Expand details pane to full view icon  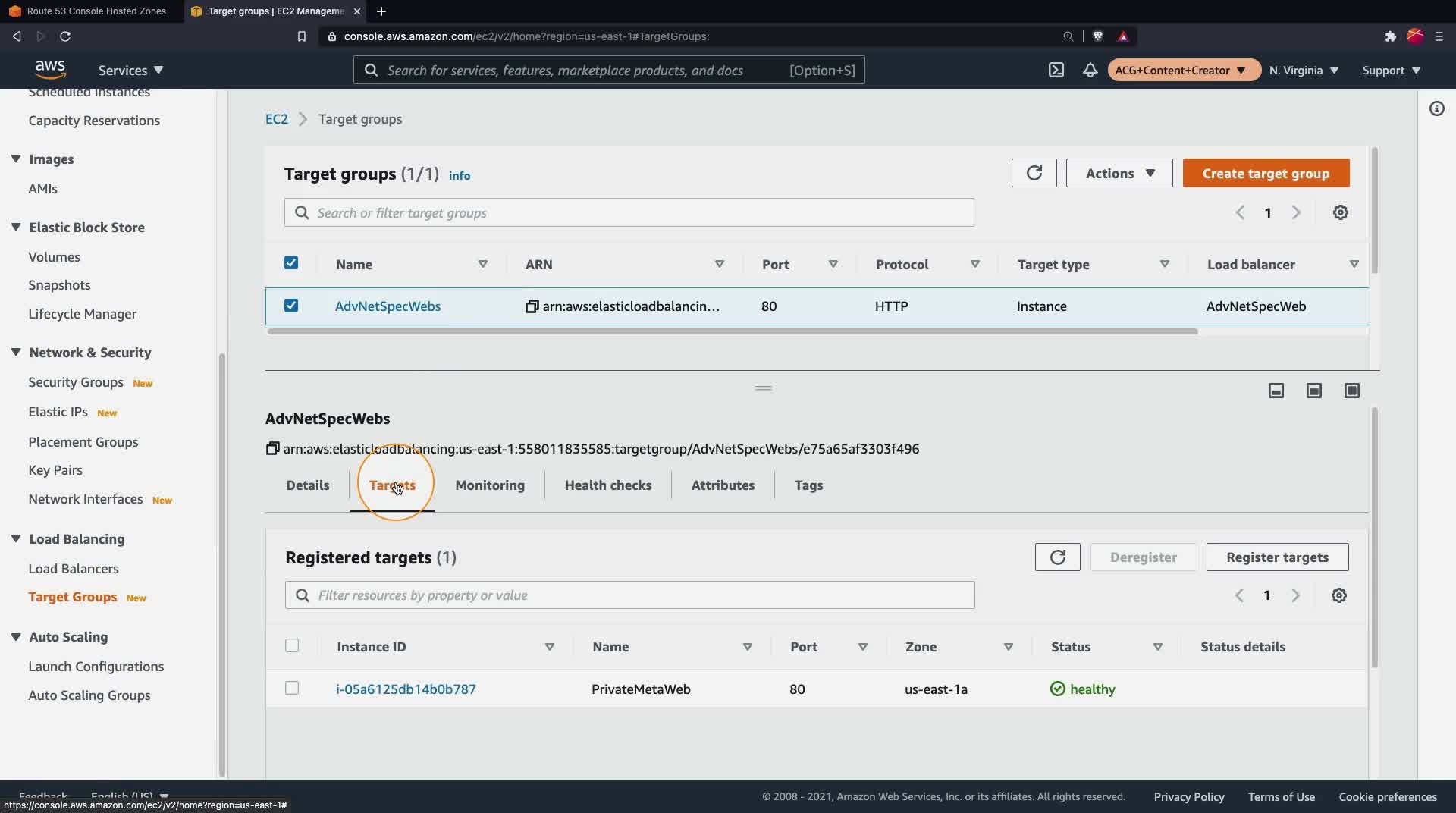(1352, 391)
